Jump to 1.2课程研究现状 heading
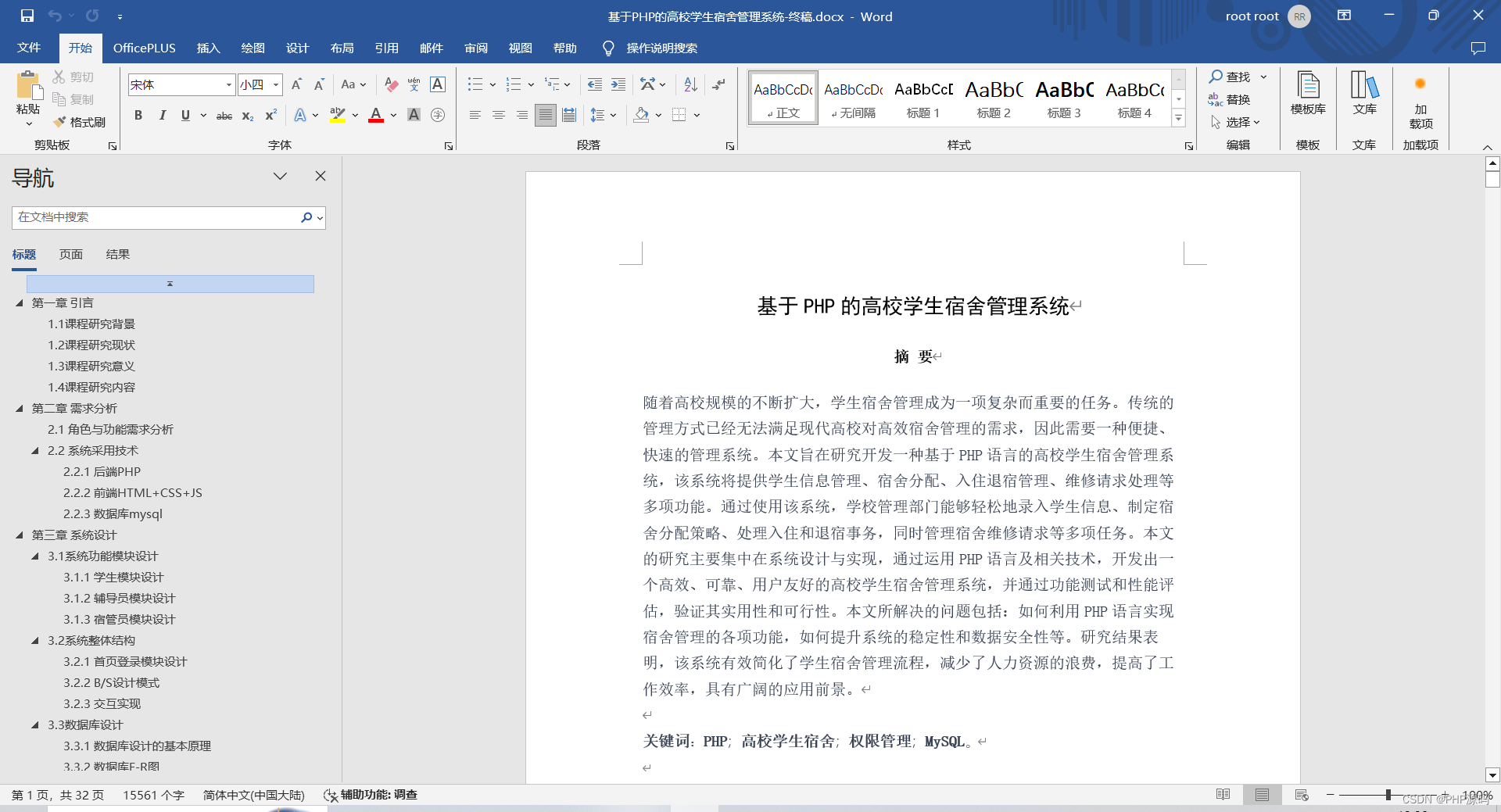 click(91, 345)
